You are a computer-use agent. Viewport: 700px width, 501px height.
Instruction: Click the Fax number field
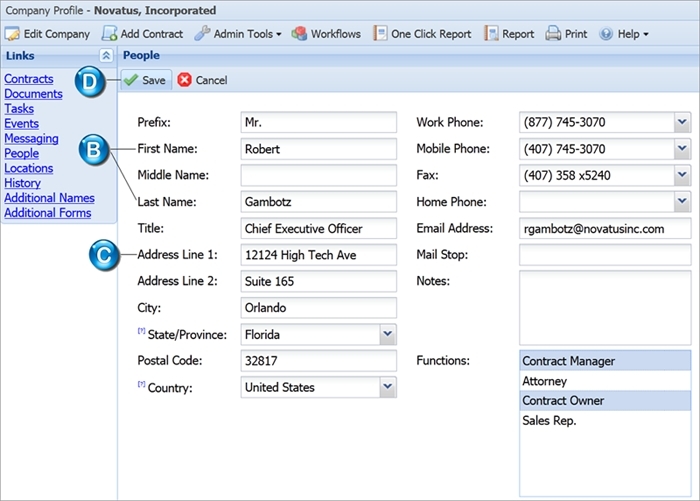click(x=596, y=175)
